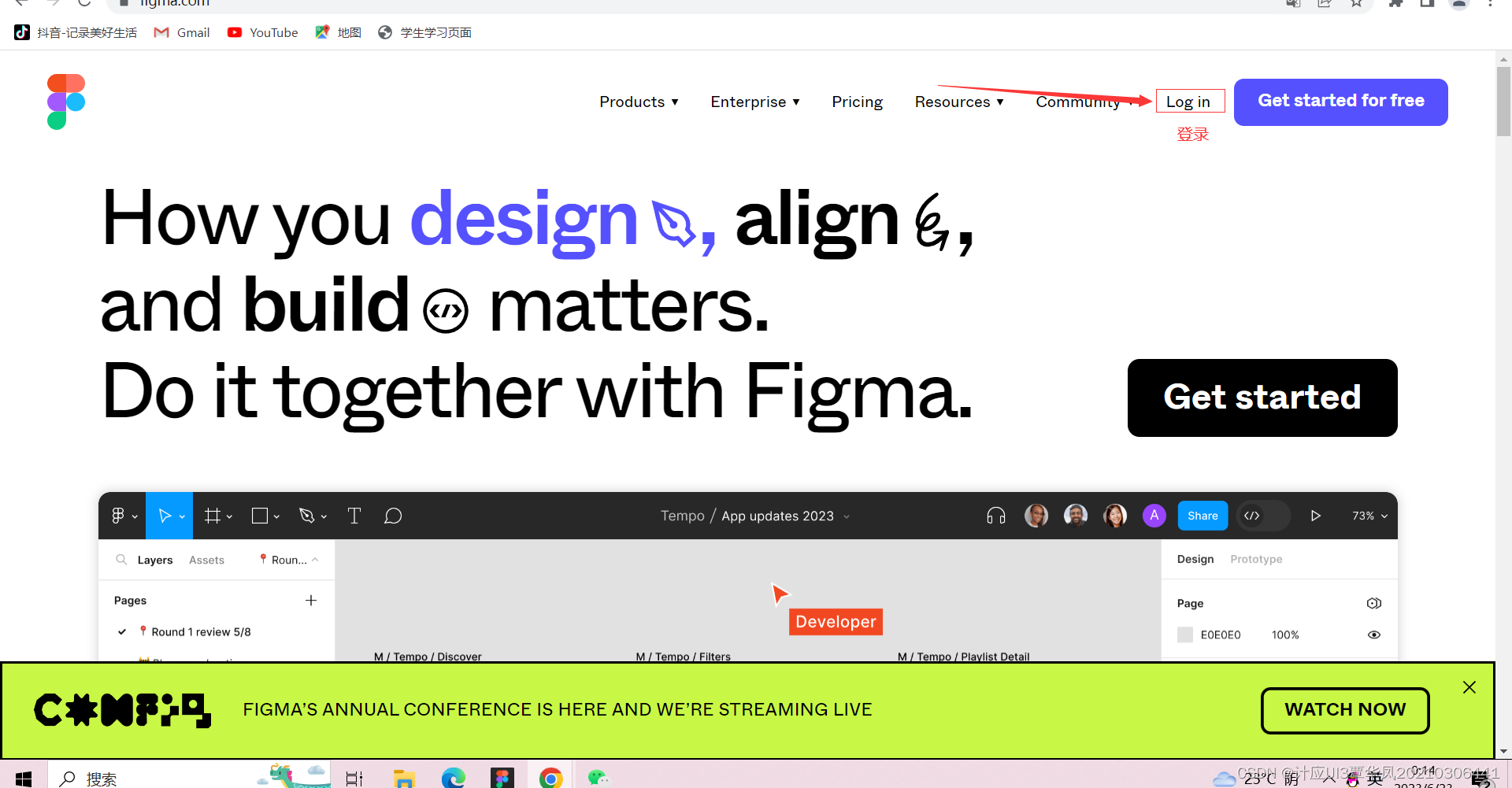This screenshot has height=788, width=1512.
Task: Click the Get started for free button
Action: coord(1340,102)
